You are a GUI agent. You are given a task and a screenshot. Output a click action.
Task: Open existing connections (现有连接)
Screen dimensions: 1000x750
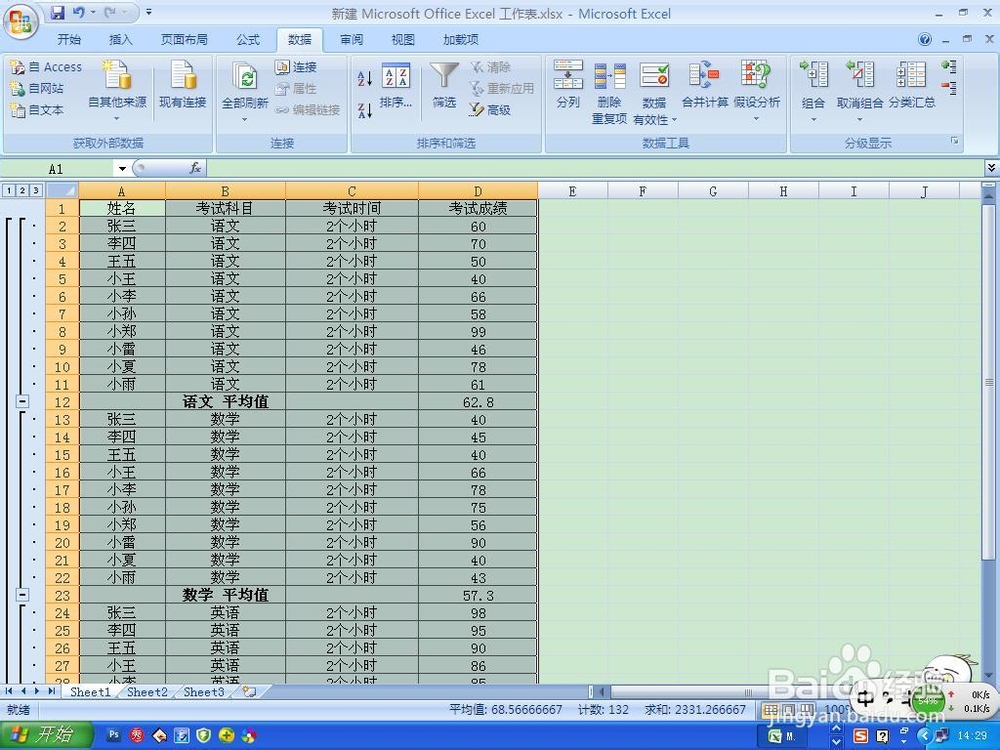point(182,85)
